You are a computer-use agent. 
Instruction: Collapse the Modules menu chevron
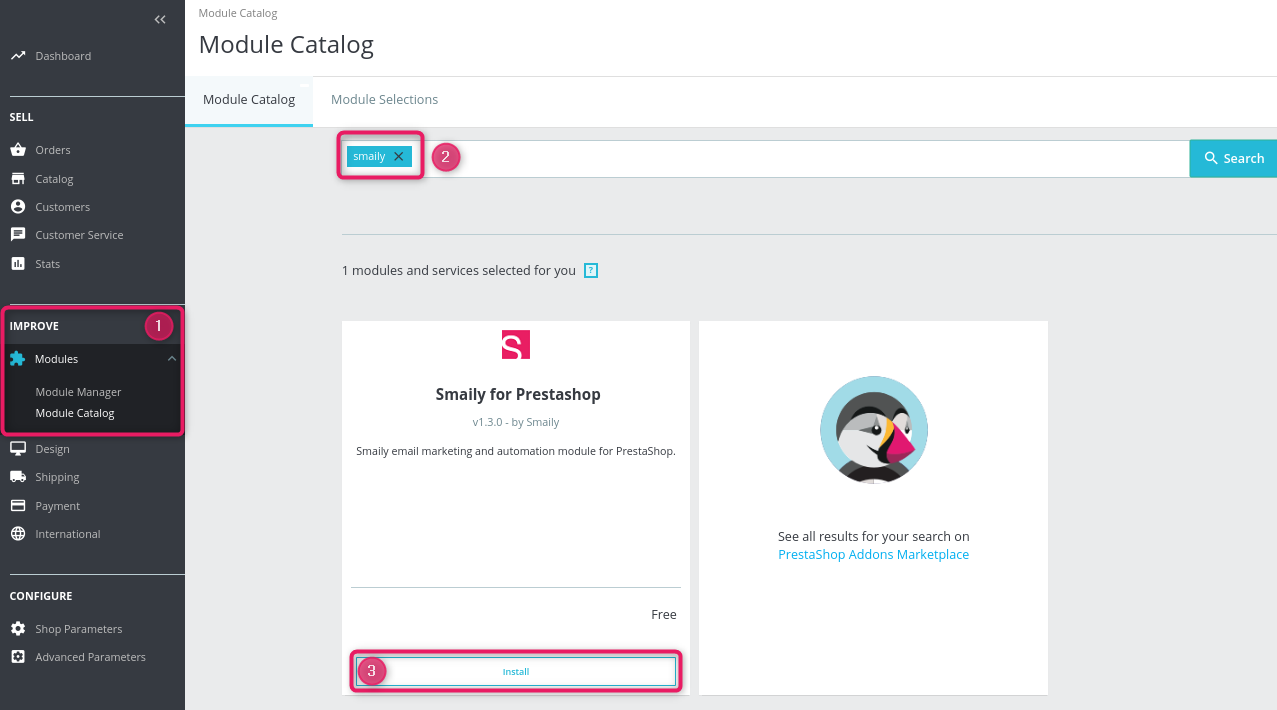coord(172,359)
